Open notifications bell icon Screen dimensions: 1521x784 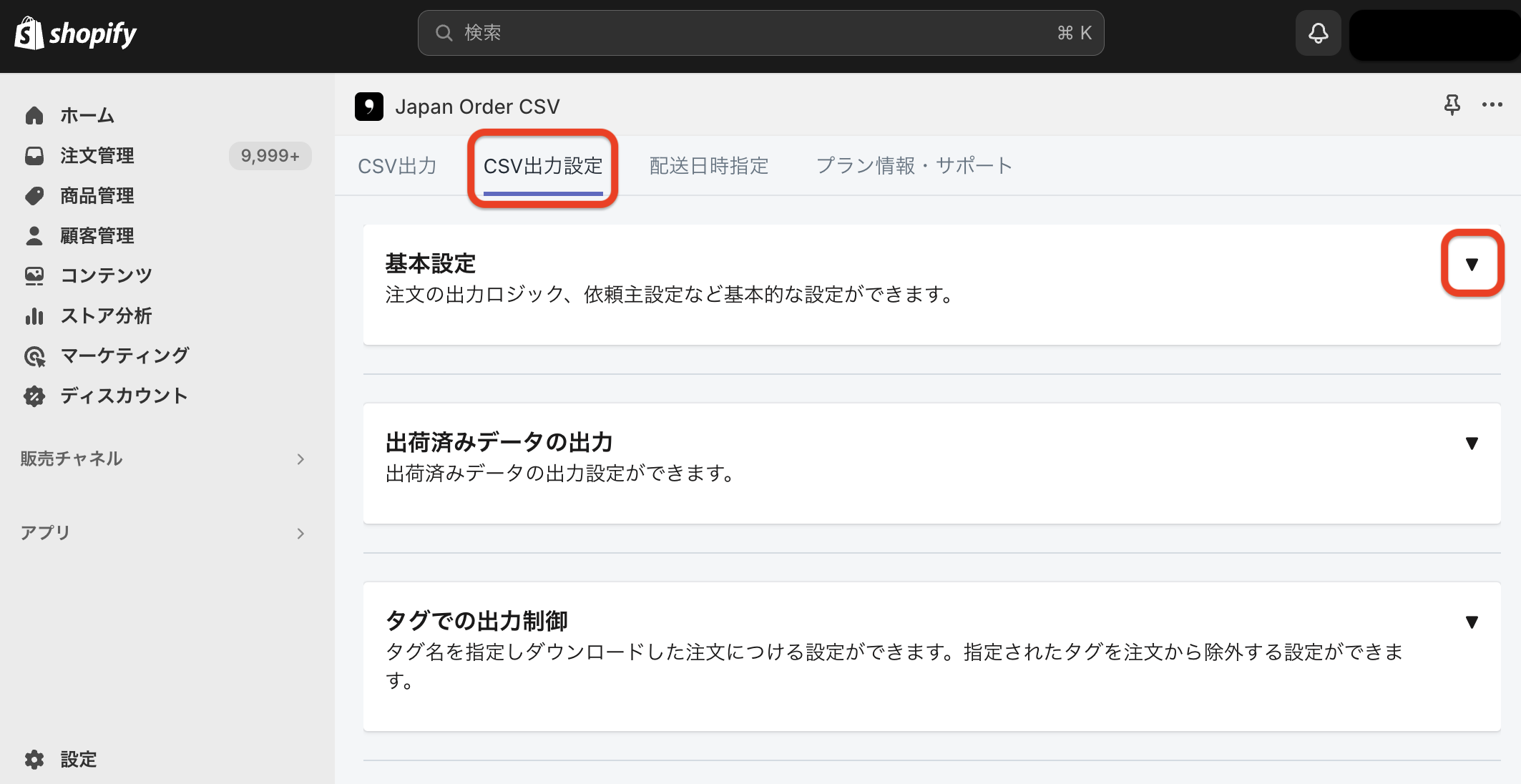1318,33
